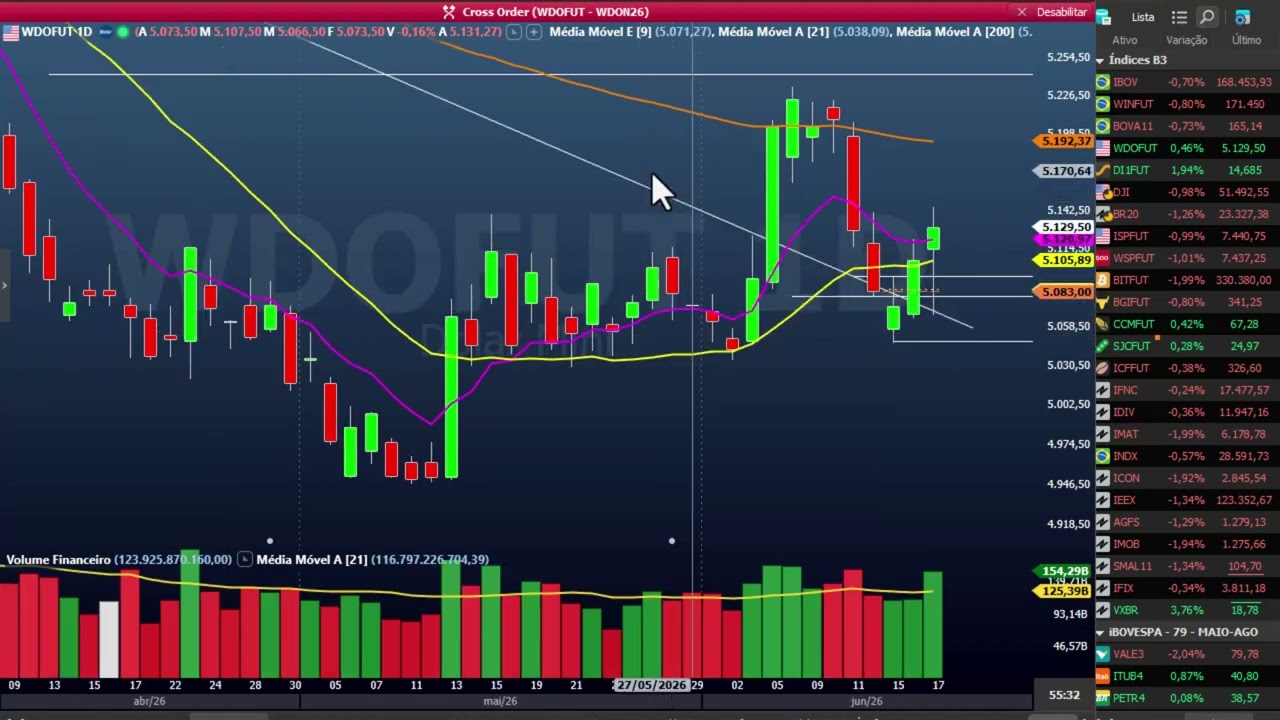Sort by the Ativo column header
The height and width of the screenshot is (720, 1280).
click(x=1125, y=40)
